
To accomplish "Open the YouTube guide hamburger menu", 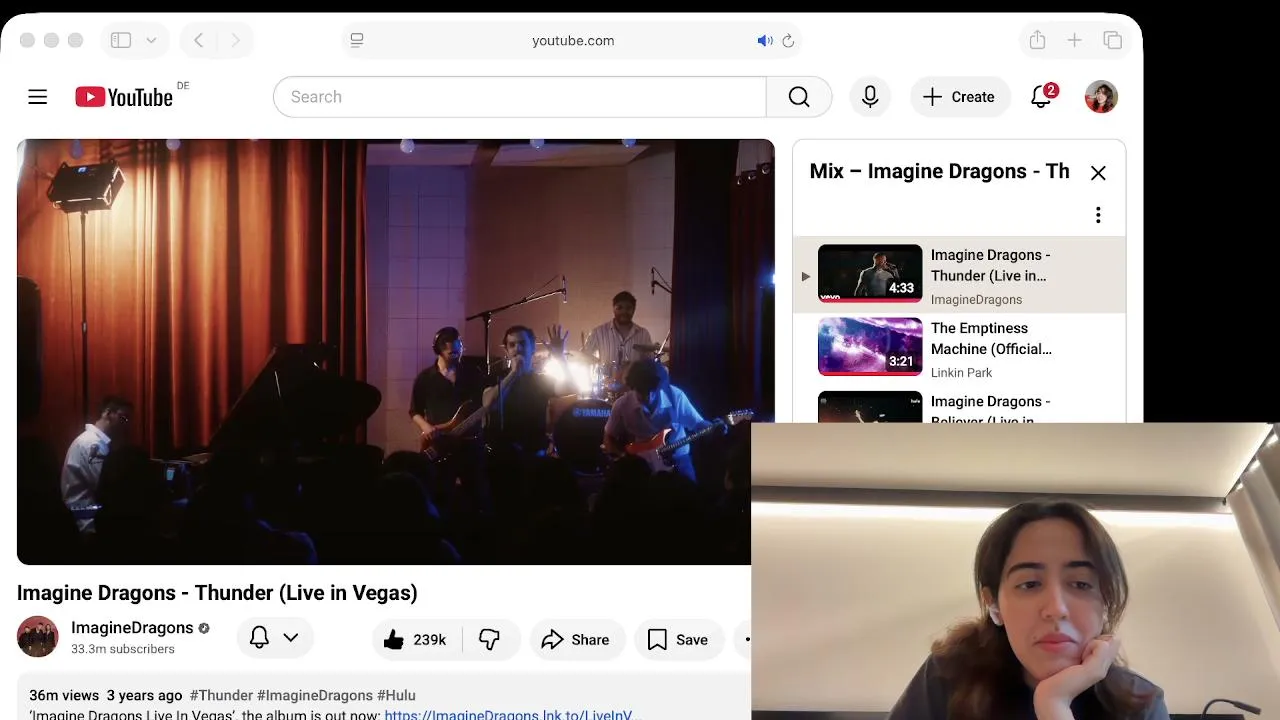I will [x=37, y=97].
